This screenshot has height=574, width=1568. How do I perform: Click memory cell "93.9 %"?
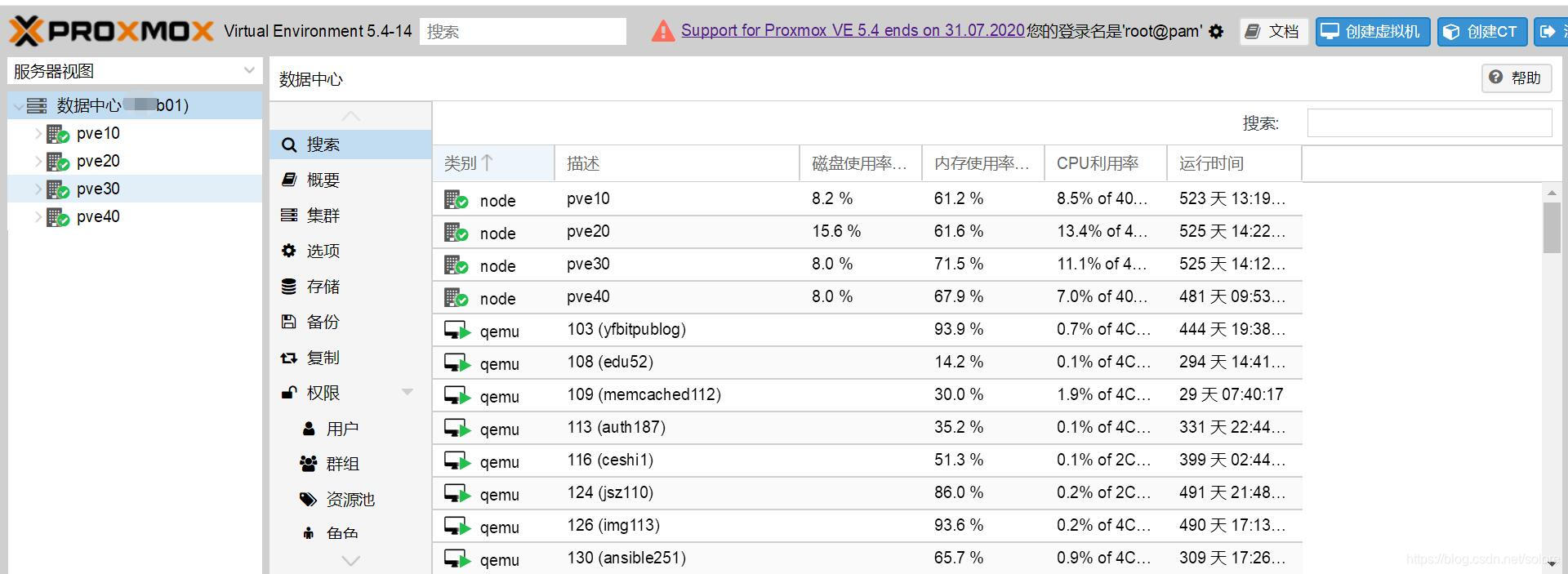pos(959,329)
